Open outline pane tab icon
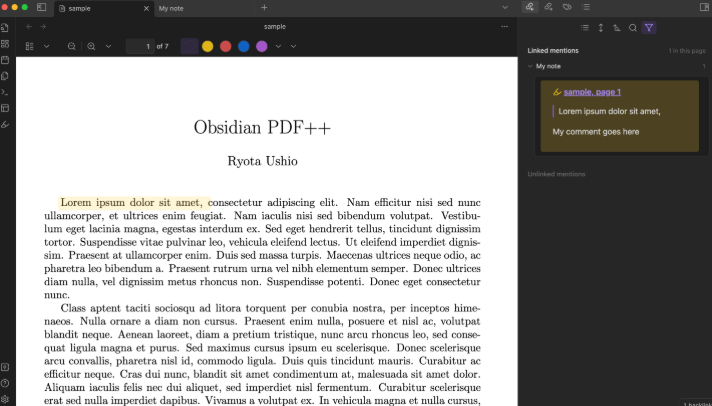 (x=586, y=7)
